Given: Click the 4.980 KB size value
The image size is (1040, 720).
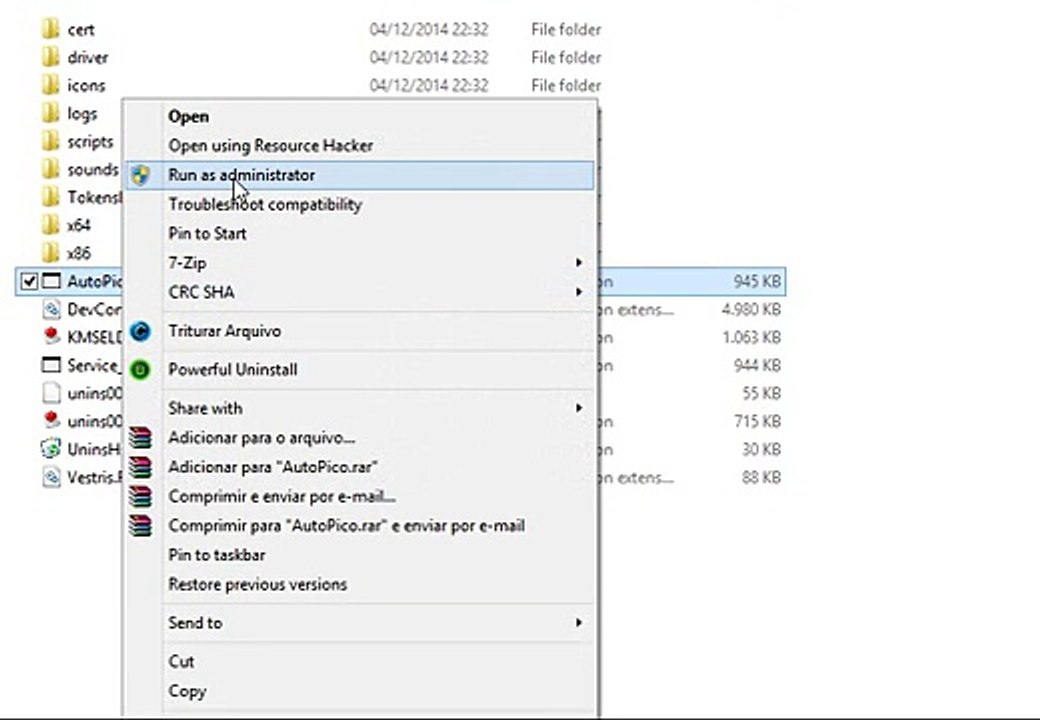Looking at the screenshot, I should [751, 309].
